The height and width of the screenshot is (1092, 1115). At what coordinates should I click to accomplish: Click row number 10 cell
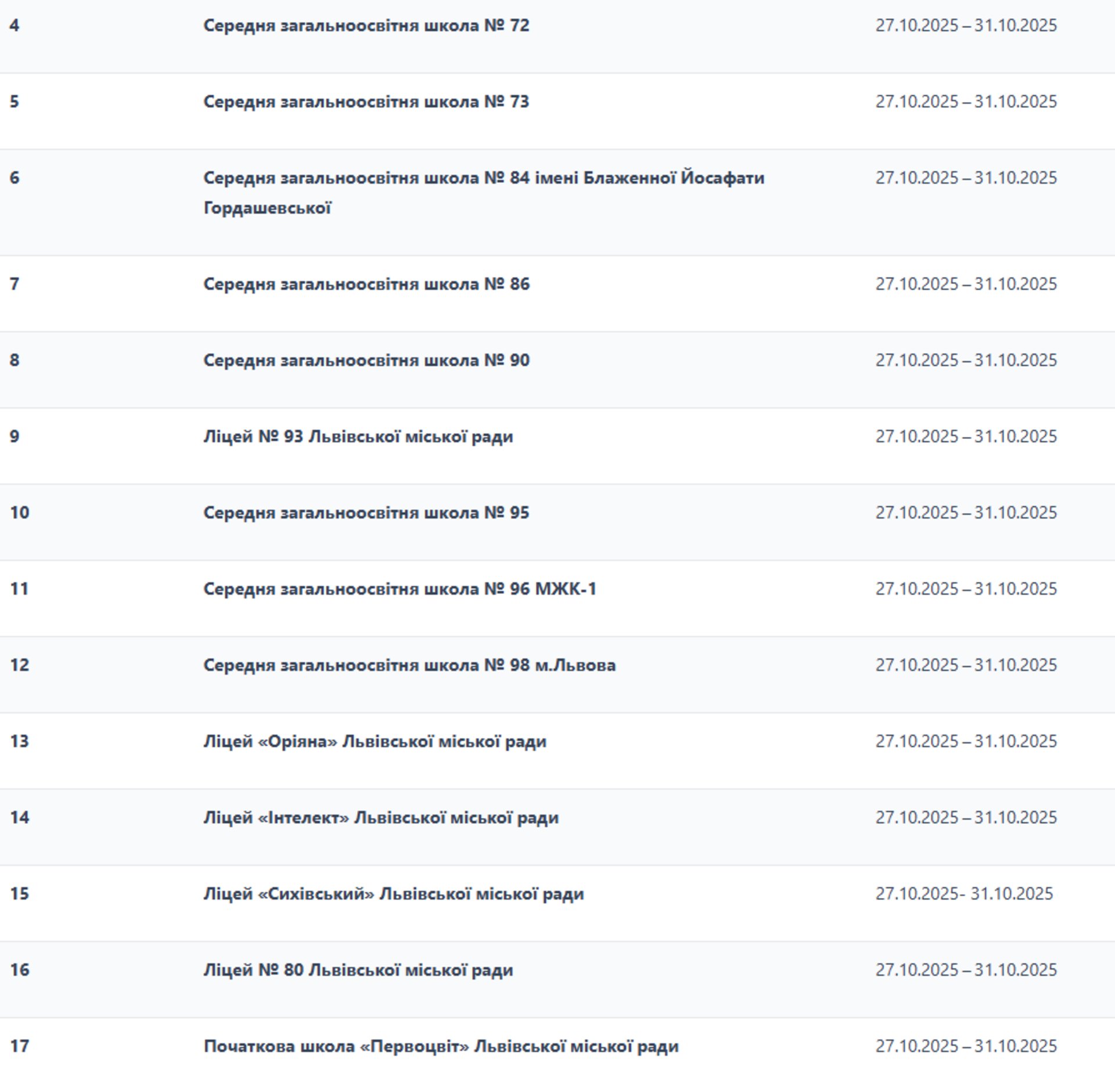click(19, 513)
